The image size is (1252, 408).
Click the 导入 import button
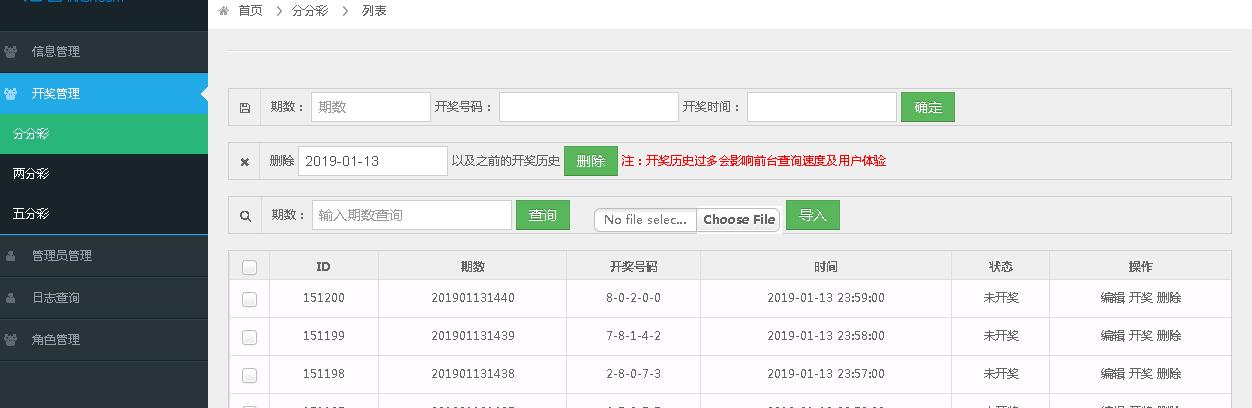tap(813, 215)
